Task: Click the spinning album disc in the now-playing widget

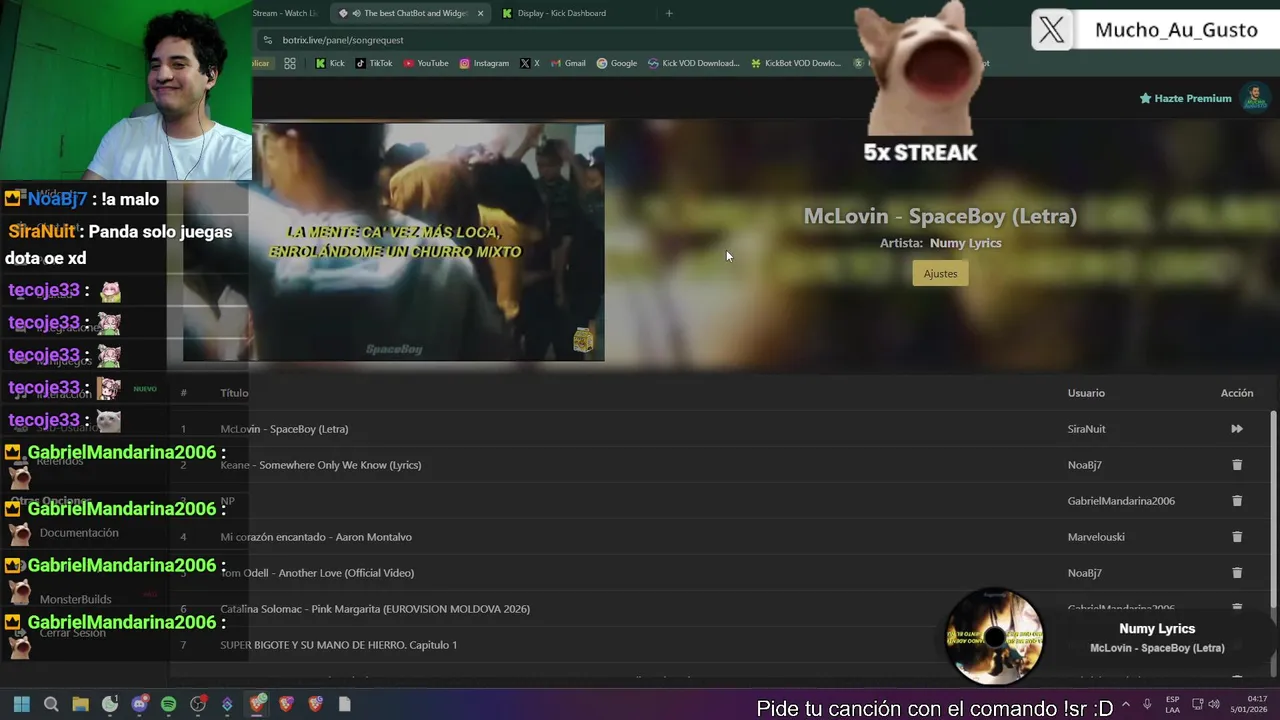Action: click(994, 637)
